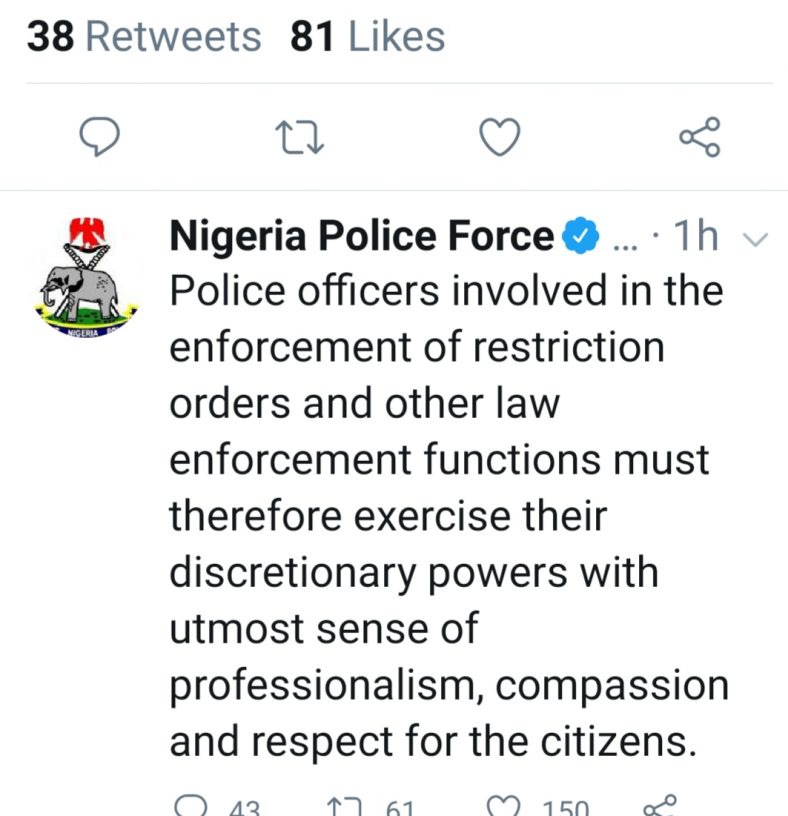
Task: Like the main tweet with the heart icon
Action: (500, 137)
